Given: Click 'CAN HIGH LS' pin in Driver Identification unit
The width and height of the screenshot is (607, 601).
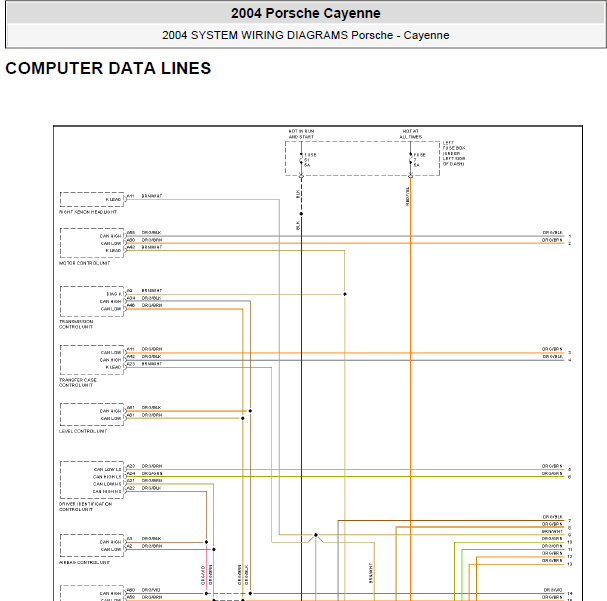Looking at the screenshot, I should (x=107, y=477).
